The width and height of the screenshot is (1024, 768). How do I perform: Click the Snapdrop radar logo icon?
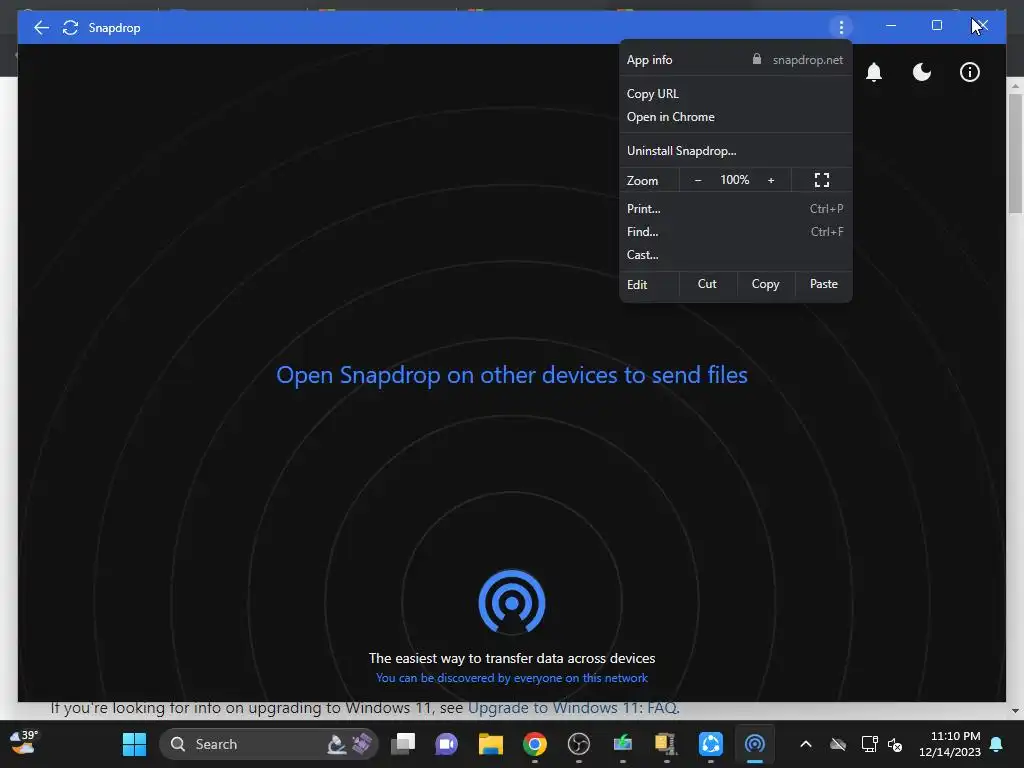[x=512, y=601]
